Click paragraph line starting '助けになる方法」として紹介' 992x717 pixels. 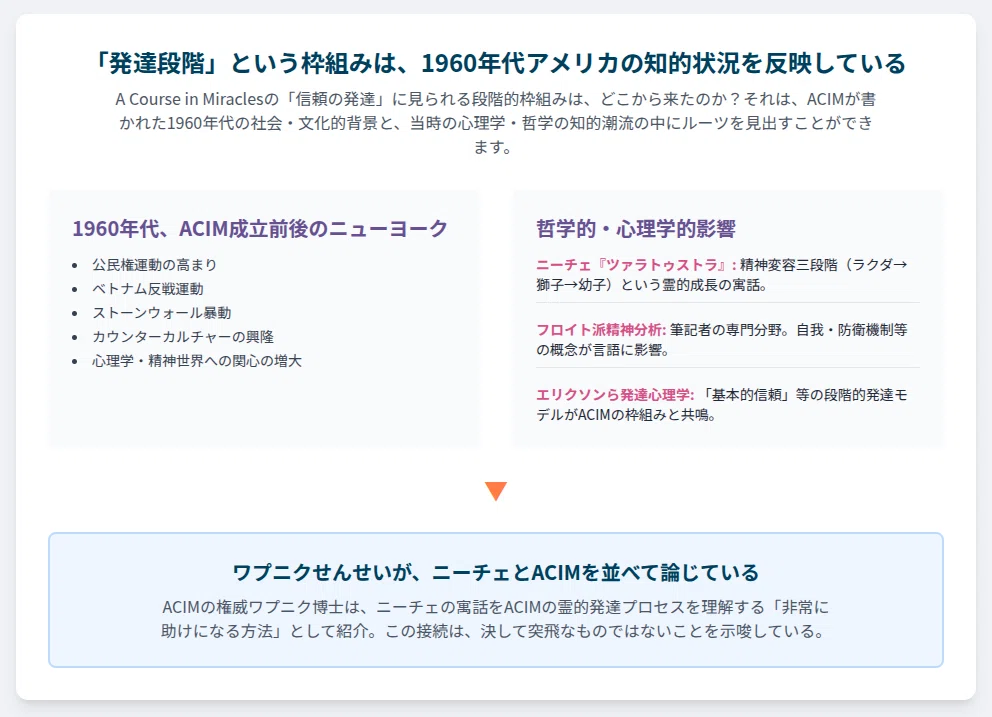point(493,632)
